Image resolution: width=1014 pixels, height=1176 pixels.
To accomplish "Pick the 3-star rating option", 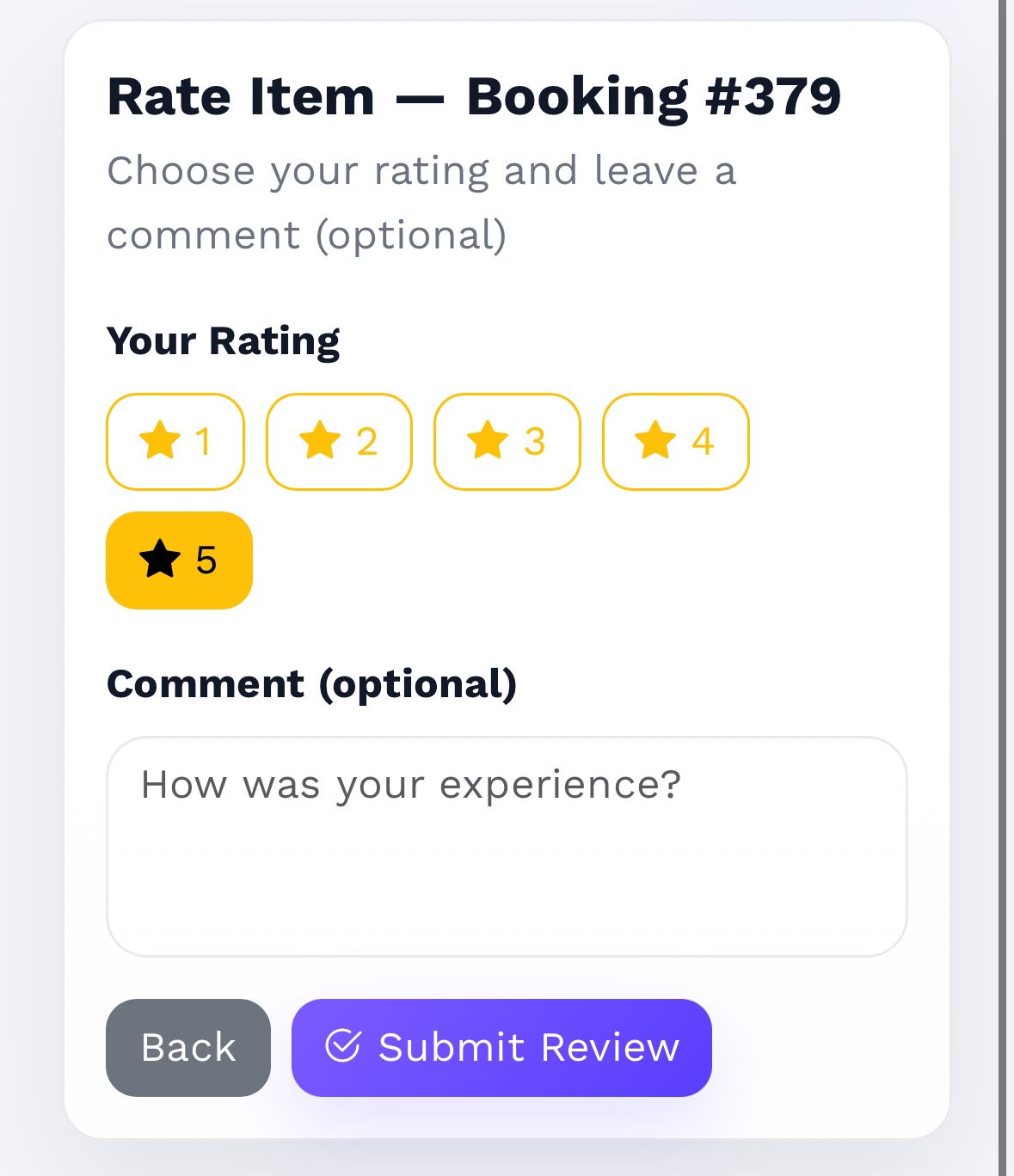I will click(507, 442).
